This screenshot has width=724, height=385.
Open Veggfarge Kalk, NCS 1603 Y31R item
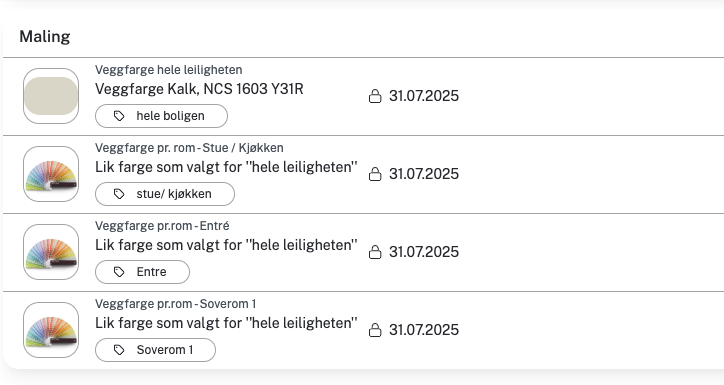[199, 89]
